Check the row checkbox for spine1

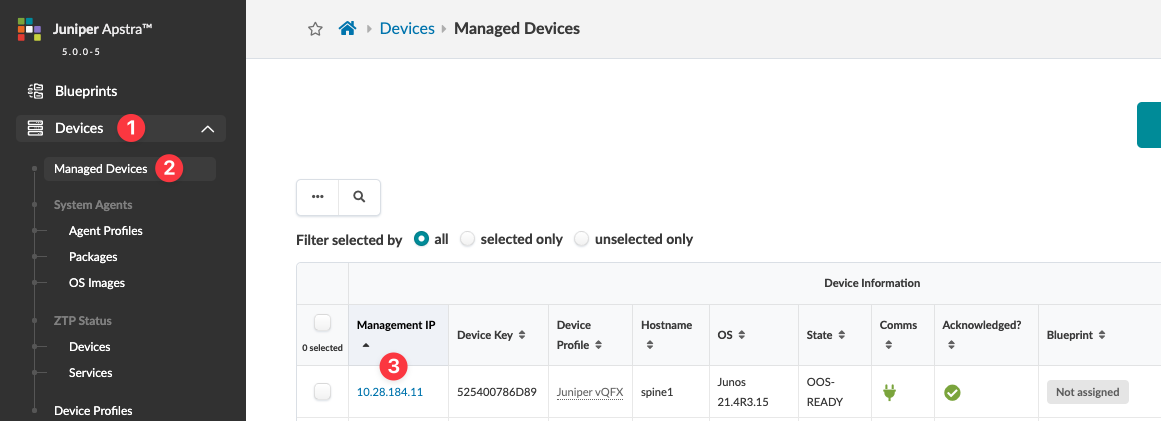coord(322,392)
